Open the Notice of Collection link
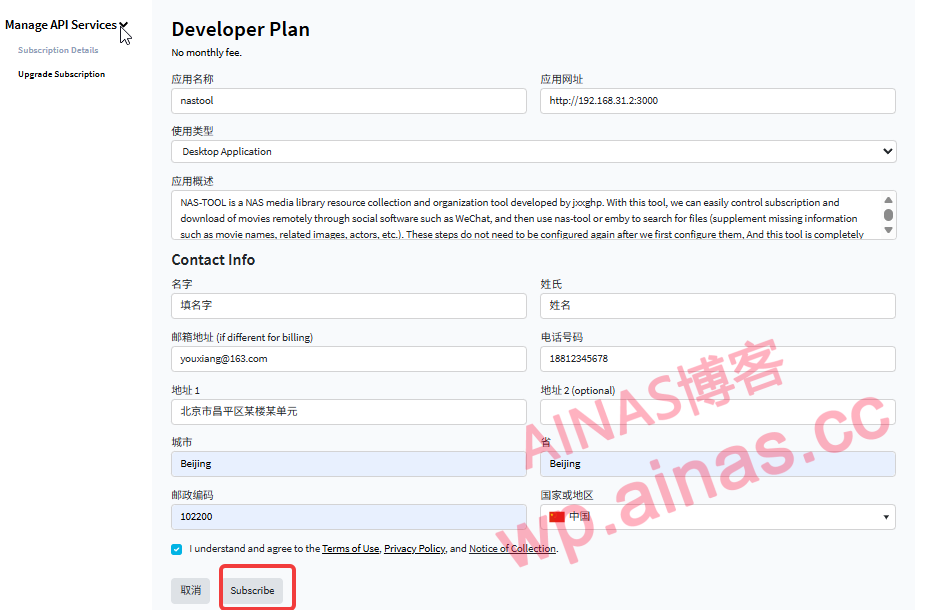Viewport: 939px width, 610px height. pos(512,548)
